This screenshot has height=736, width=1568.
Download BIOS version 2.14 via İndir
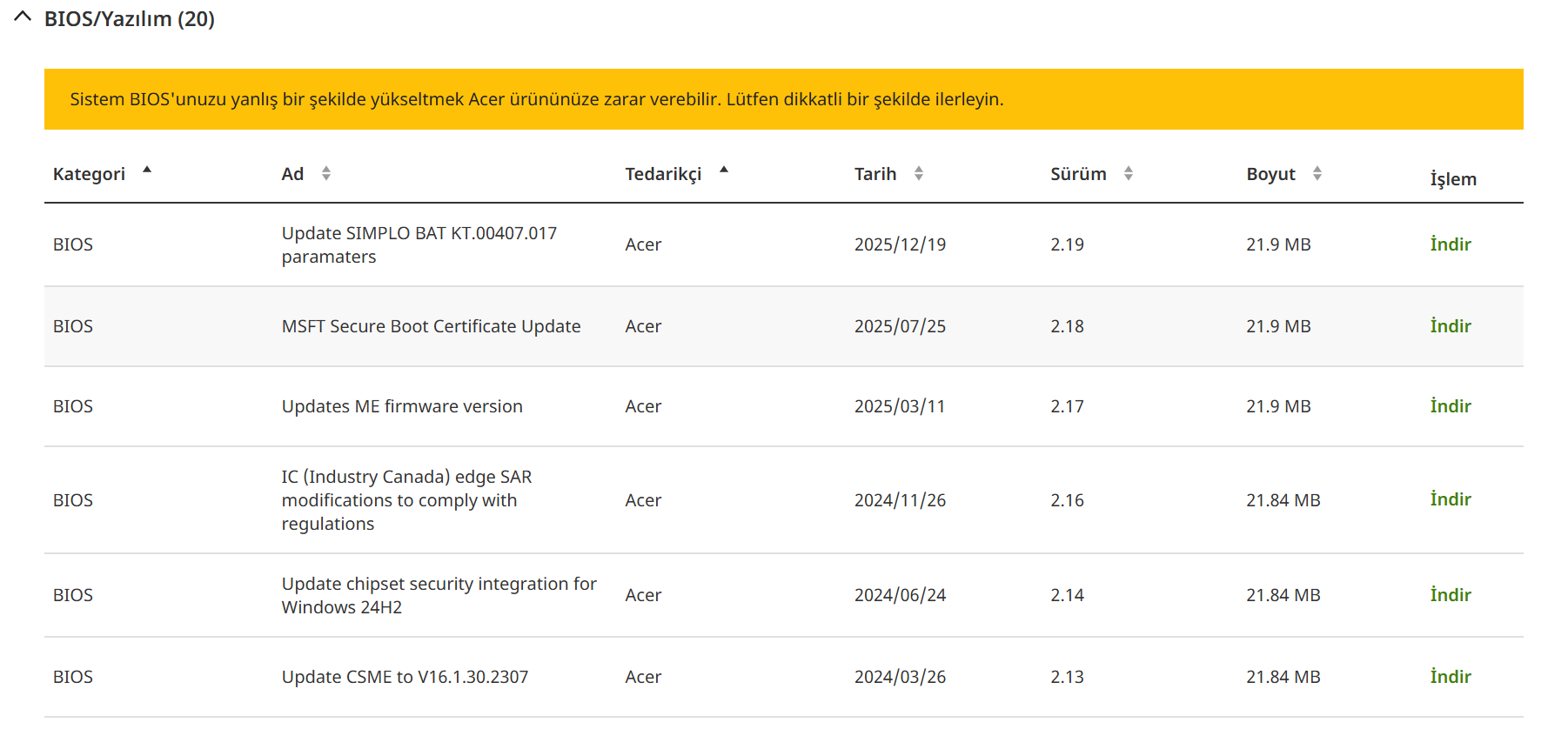click(x=1451, y=595)
